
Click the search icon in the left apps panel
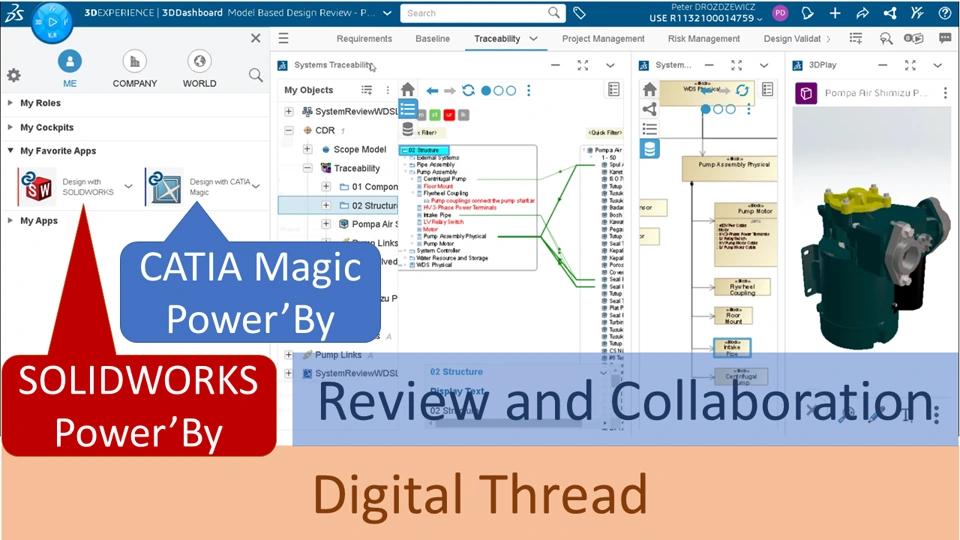(x=256, y=75)
